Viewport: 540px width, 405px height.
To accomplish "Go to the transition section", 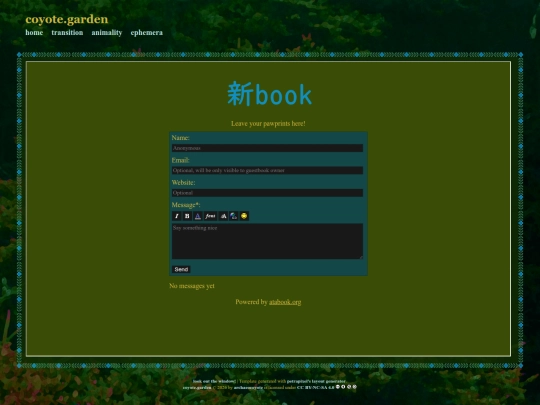I will (x=67, y=32).
